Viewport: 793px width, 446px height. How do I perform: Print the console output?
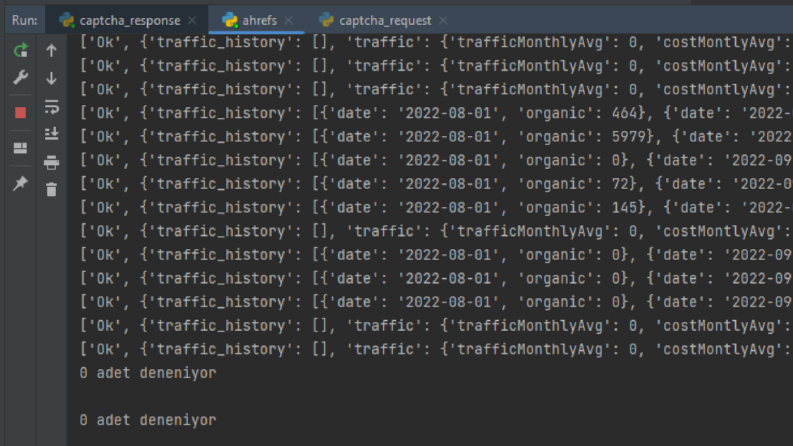click(x=51, y=162)
